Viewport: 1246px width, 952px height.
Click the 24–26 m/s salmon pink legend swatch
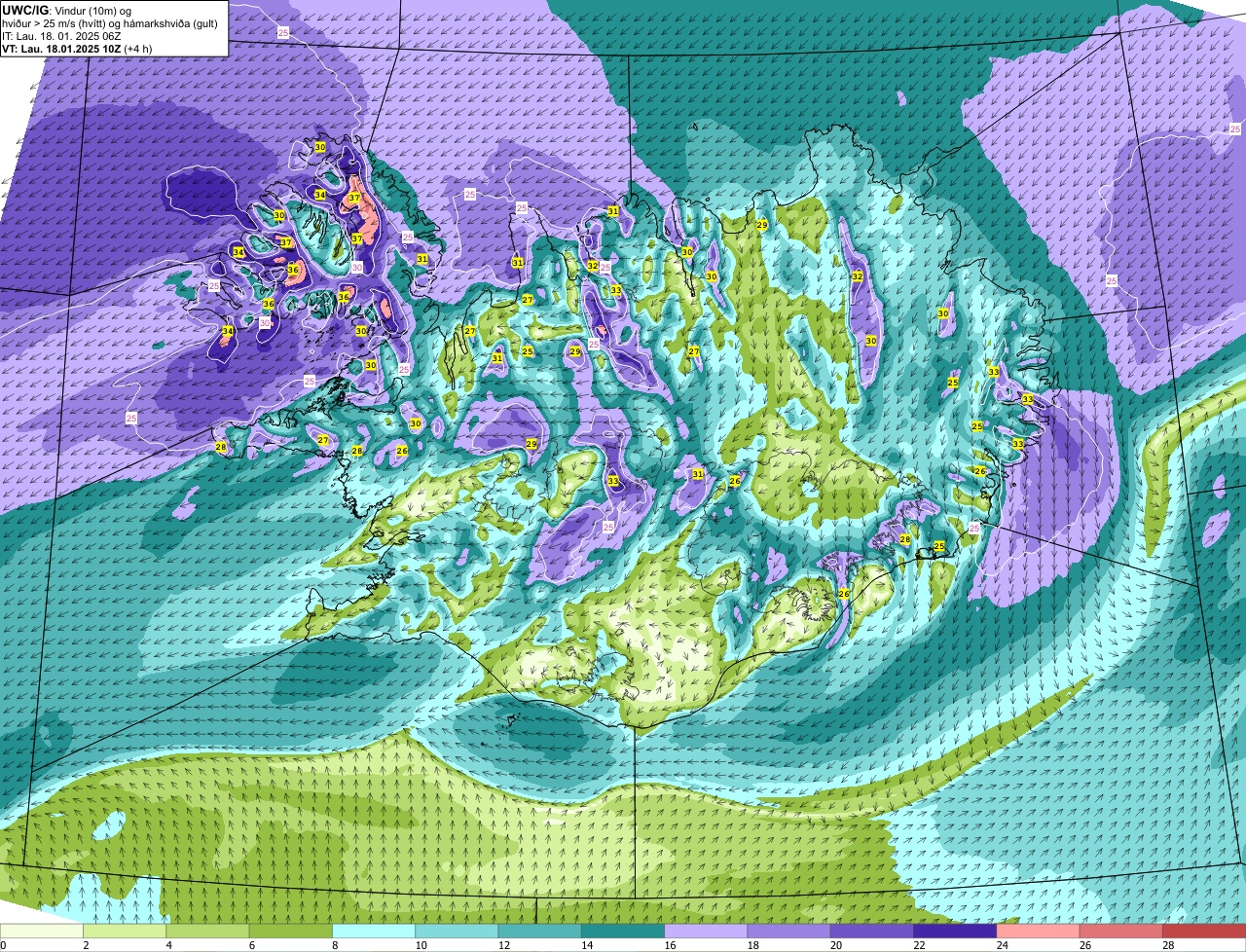pos(1039,932)
